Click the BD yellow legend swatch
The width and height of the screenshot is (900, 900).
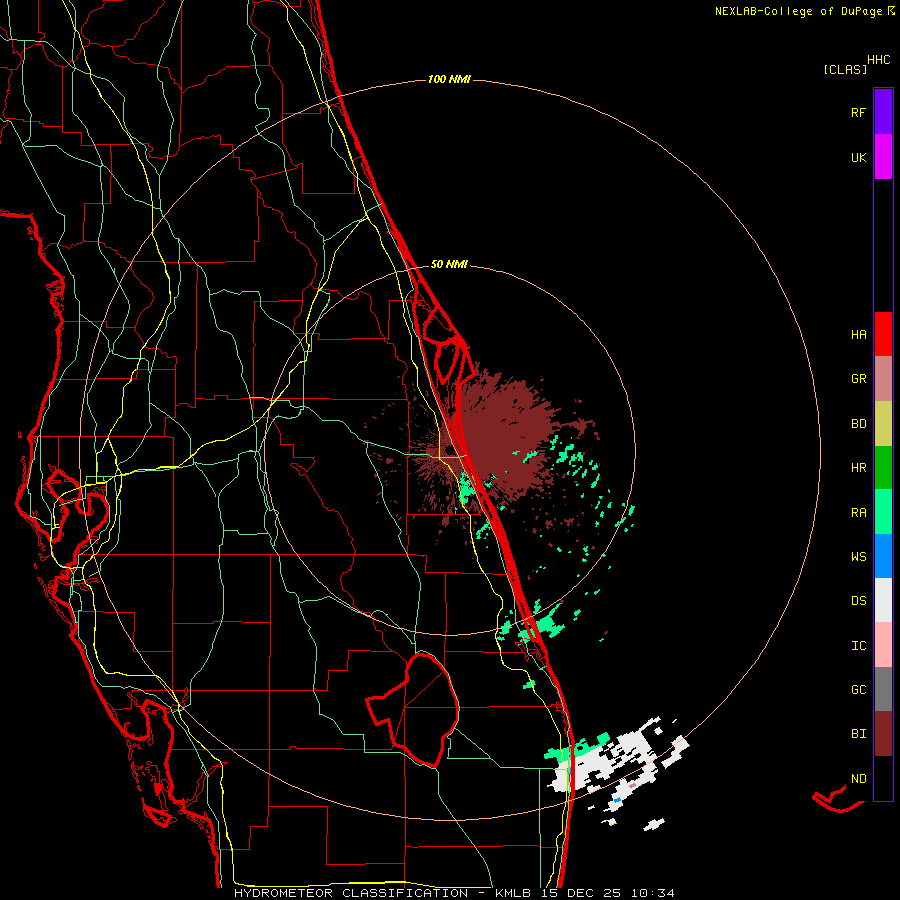[x=883, y=424]
